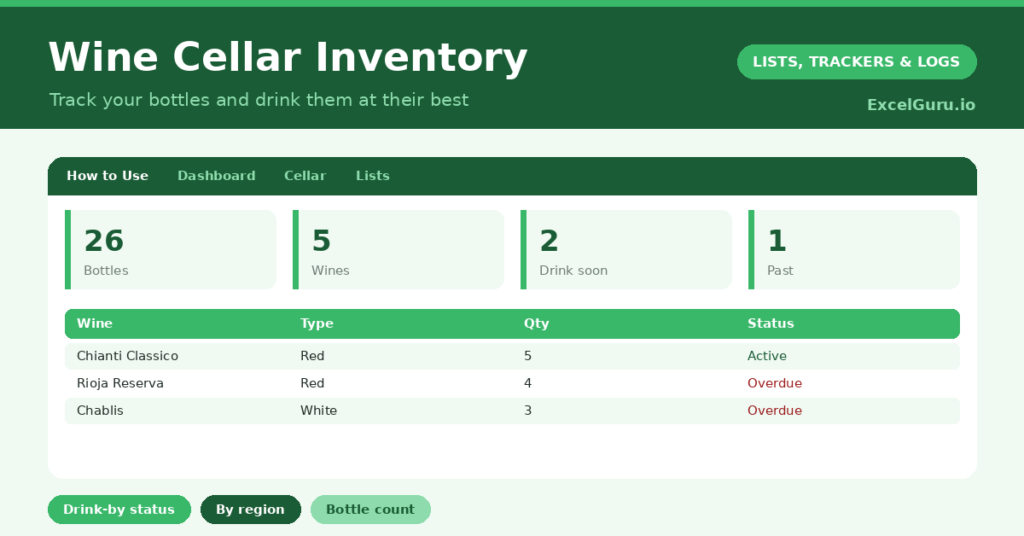The image size is (1024, 536).
Task: Click the Active status cell
Action: click(x=767, y=356)
